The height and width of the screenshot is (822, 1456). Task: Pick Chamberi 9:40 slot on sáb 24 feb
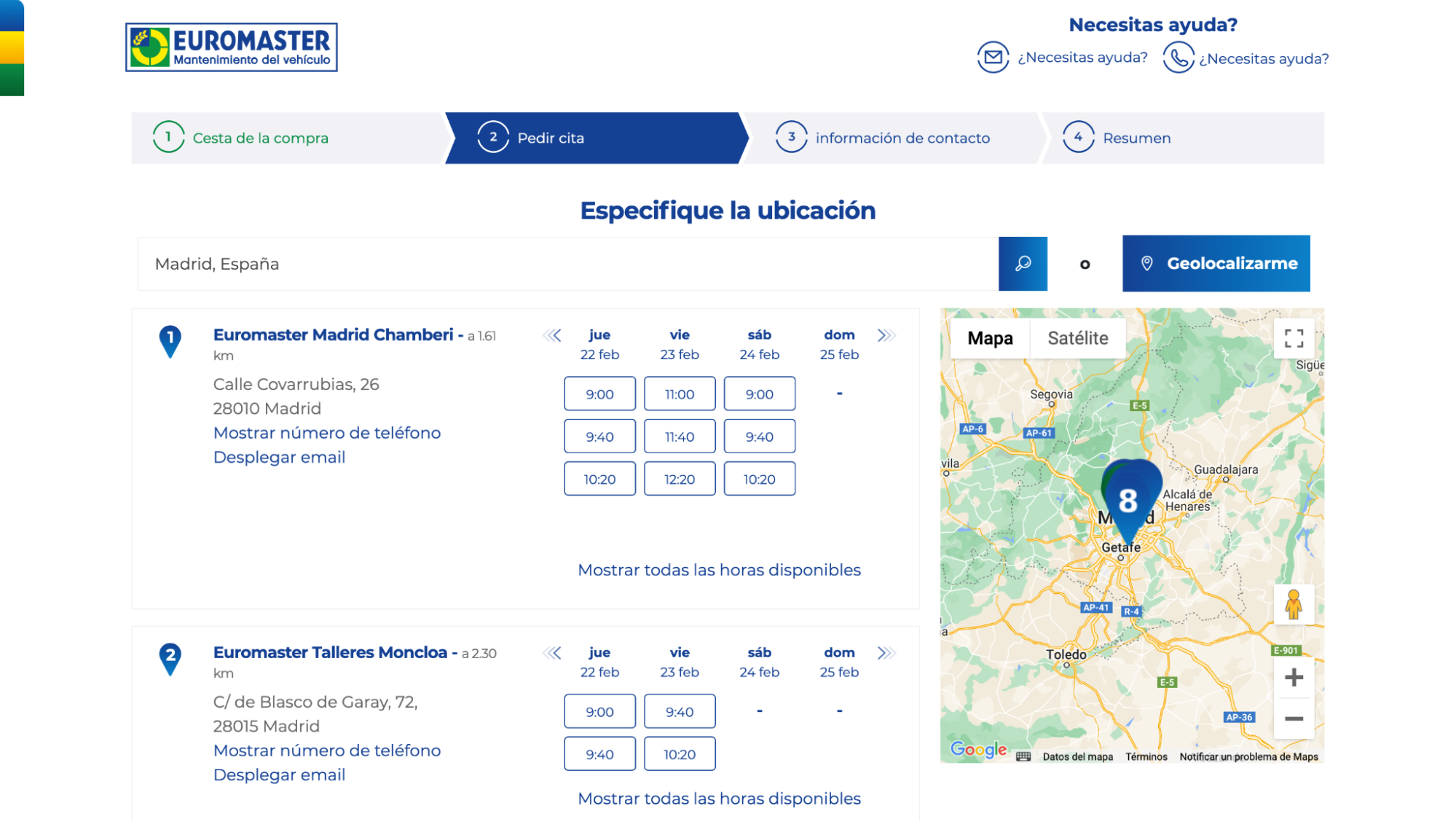(x=760, y=437)
